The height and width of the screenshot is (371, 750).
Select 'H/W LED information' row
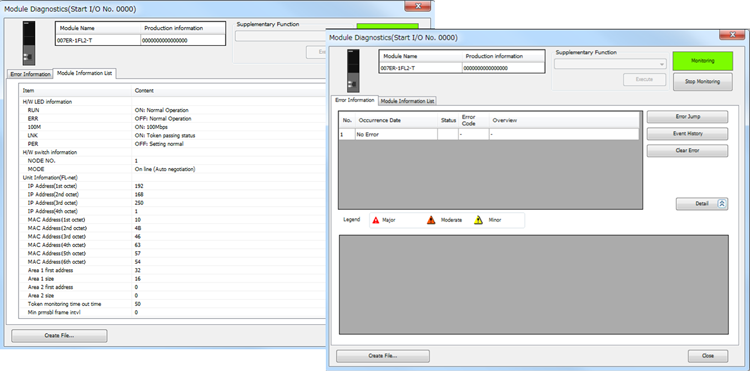point(172,102)
